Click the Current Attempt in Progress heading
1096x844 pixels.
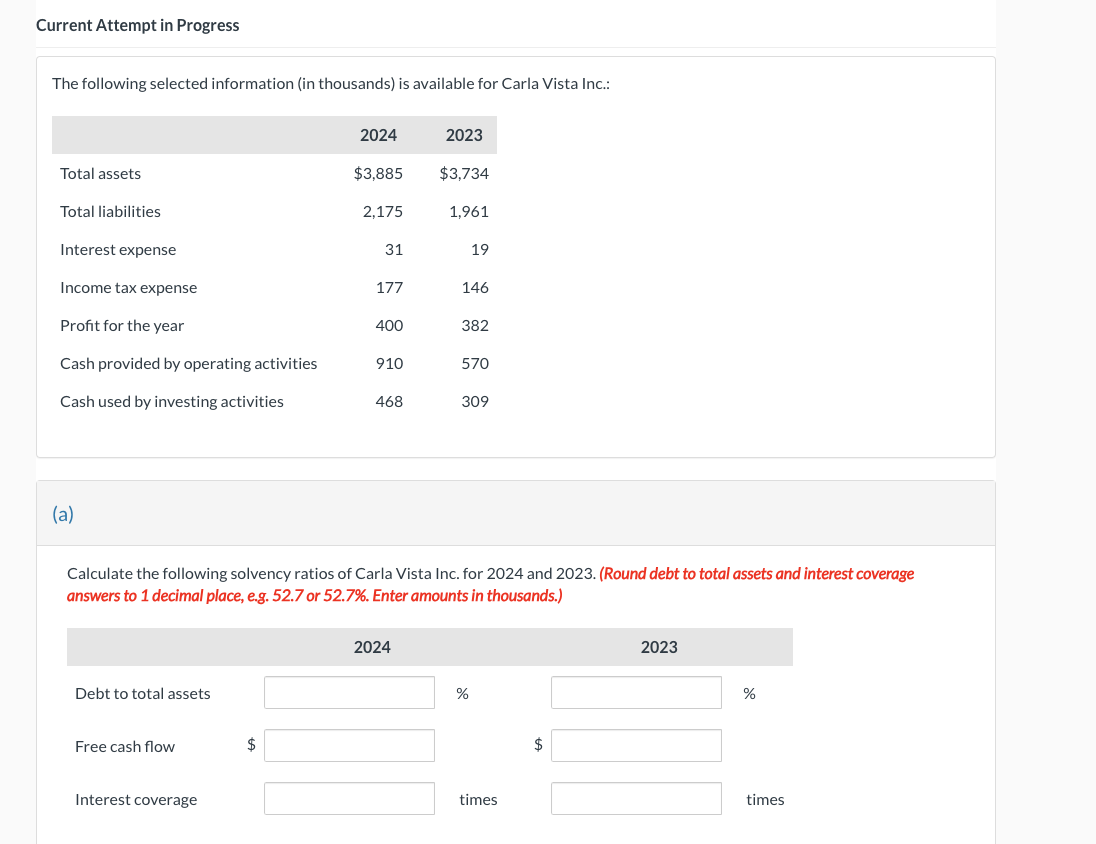137,25
